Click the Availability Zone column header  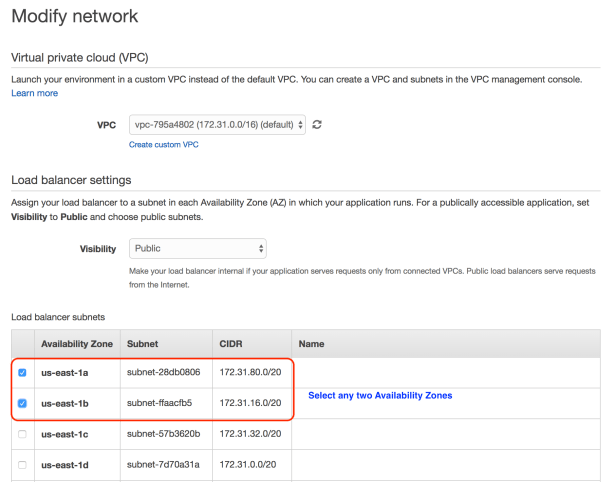point(78,343)
